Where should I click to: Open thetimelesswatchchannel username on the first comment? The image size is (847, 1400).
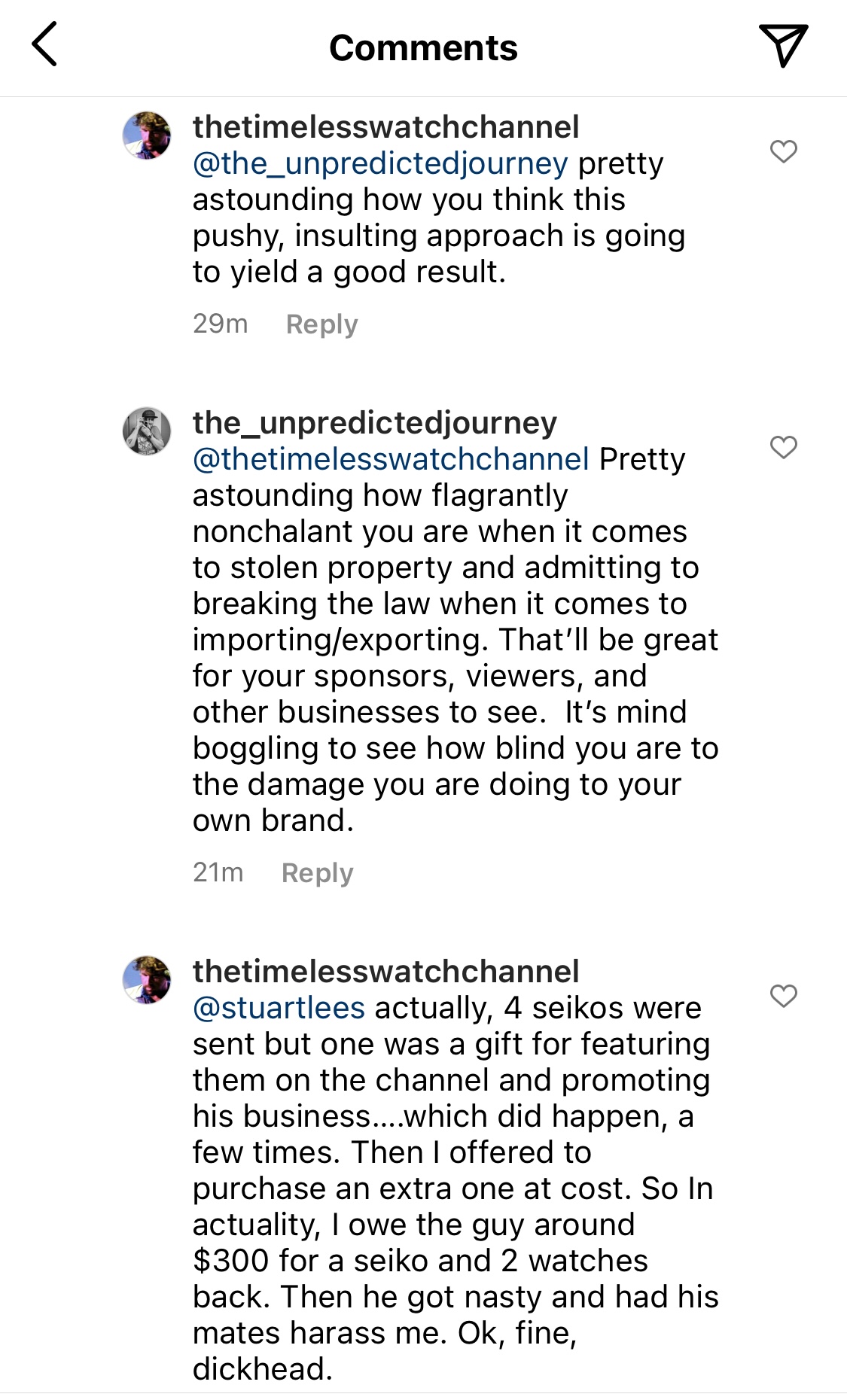point(385,127)
